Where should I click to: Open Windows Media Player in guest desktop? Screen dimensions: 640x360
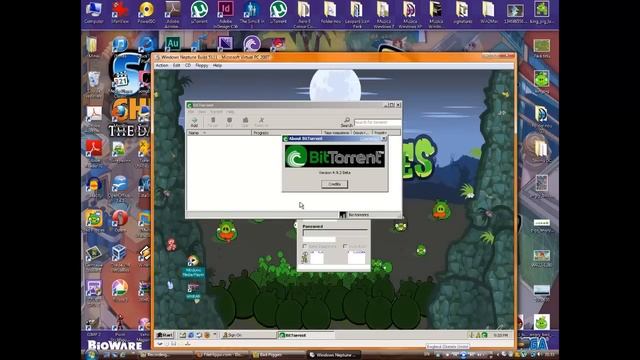(x=193, y=266)
